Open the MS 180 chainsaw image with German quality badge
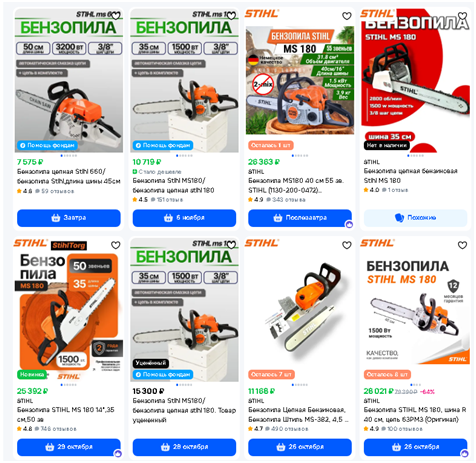The image size is (476, 463). point(300,81)
